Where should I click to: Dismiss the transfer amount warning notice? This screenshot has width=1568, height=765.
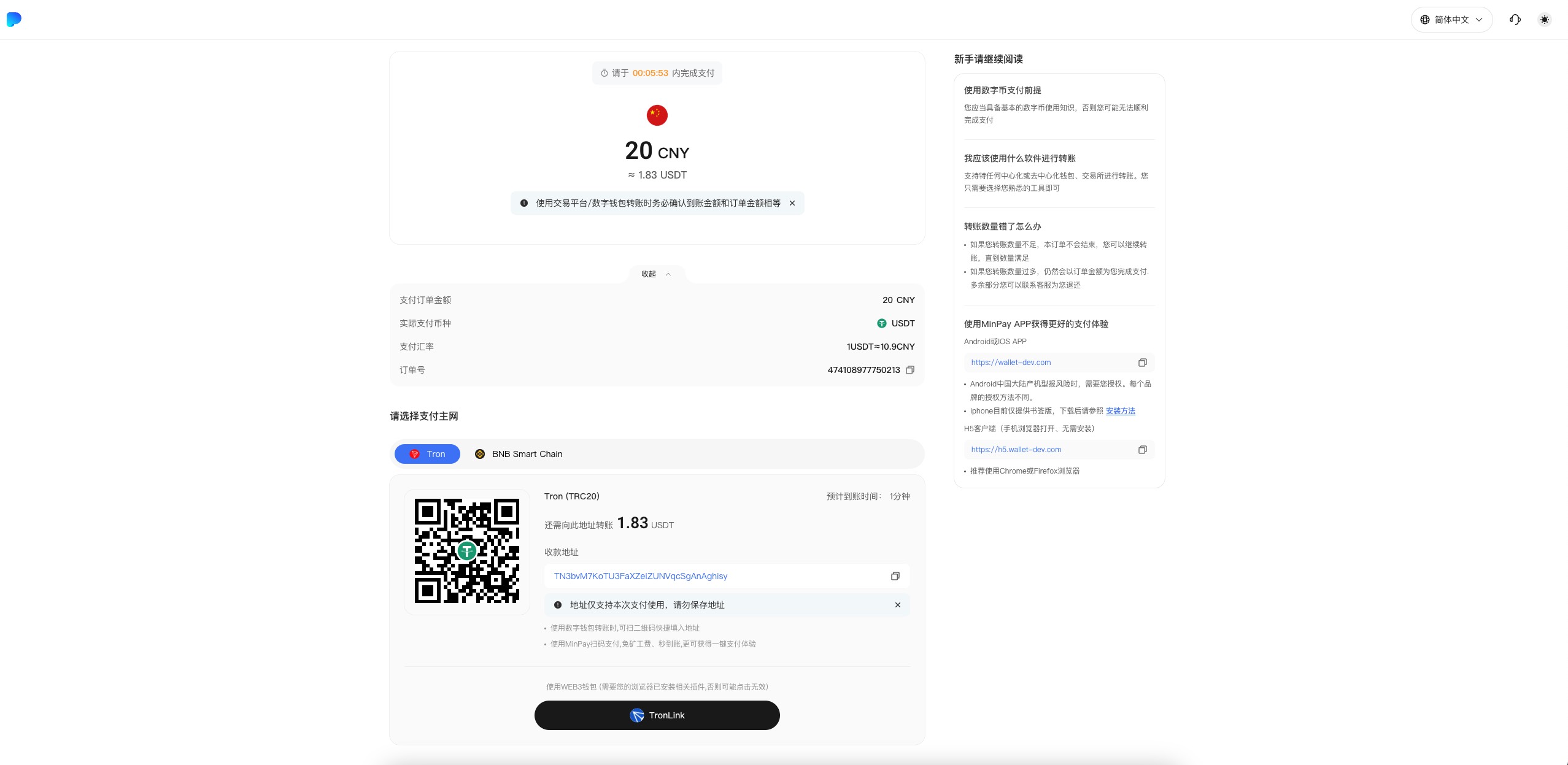pyautogui.click(x=792, y=203)
